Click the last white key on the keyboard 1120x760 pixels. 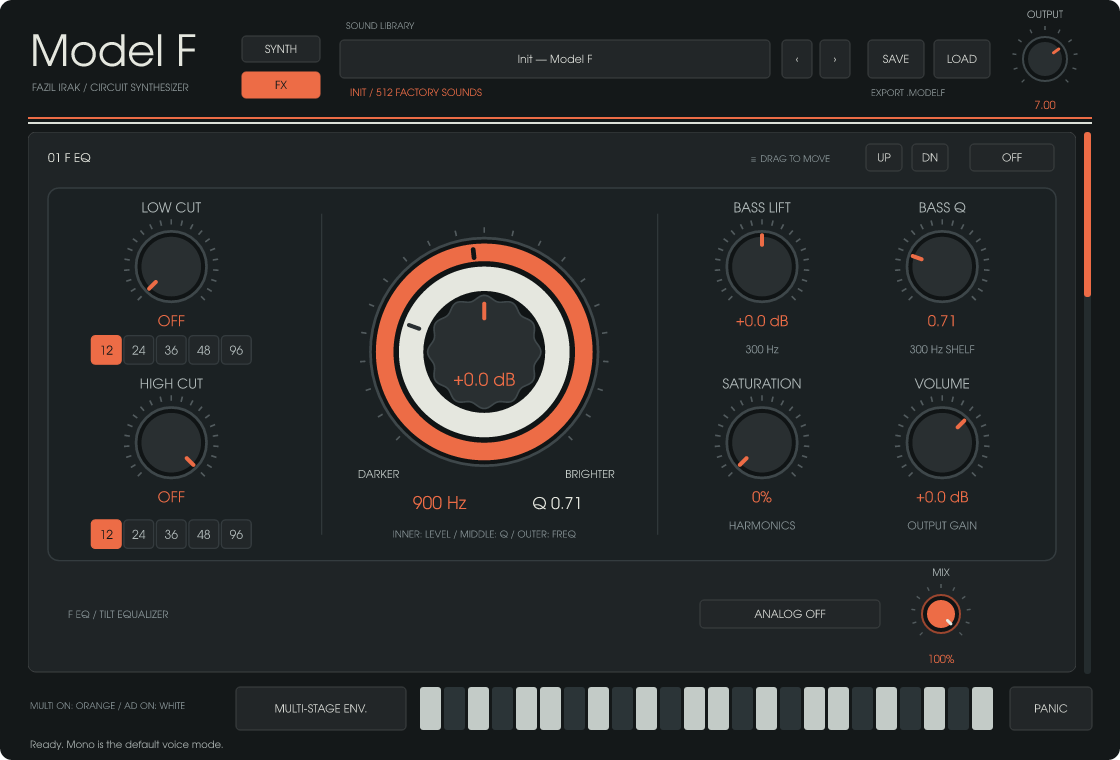(982, 709)
